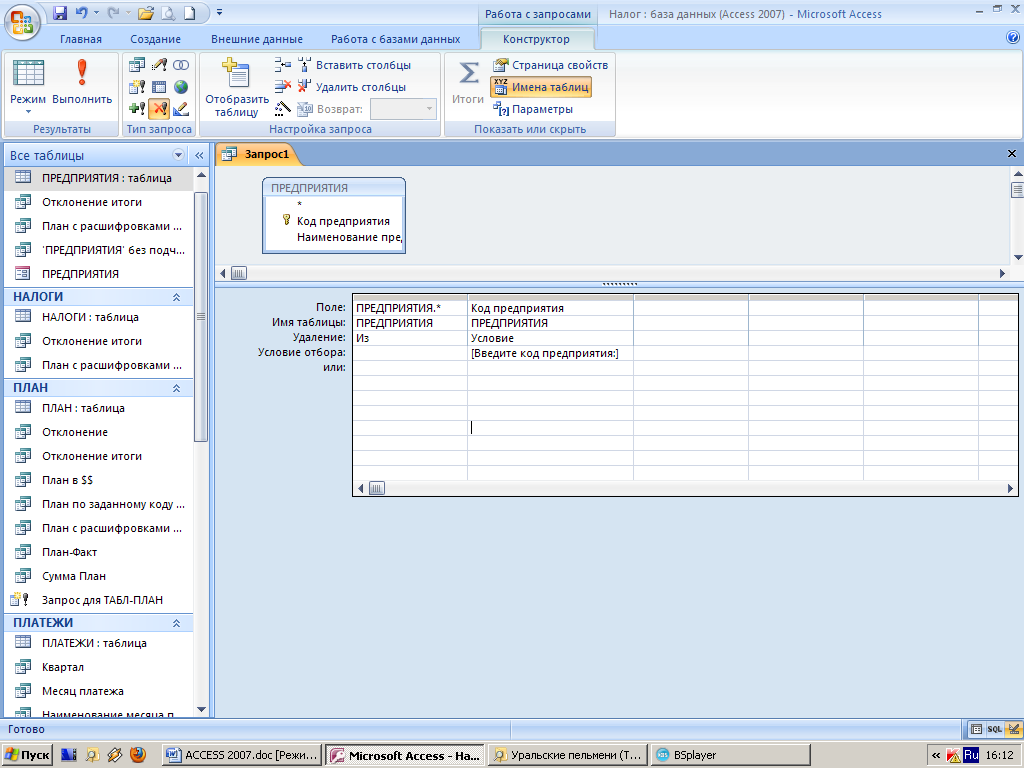Open the expression Builder wand icon

click(283, 108)
